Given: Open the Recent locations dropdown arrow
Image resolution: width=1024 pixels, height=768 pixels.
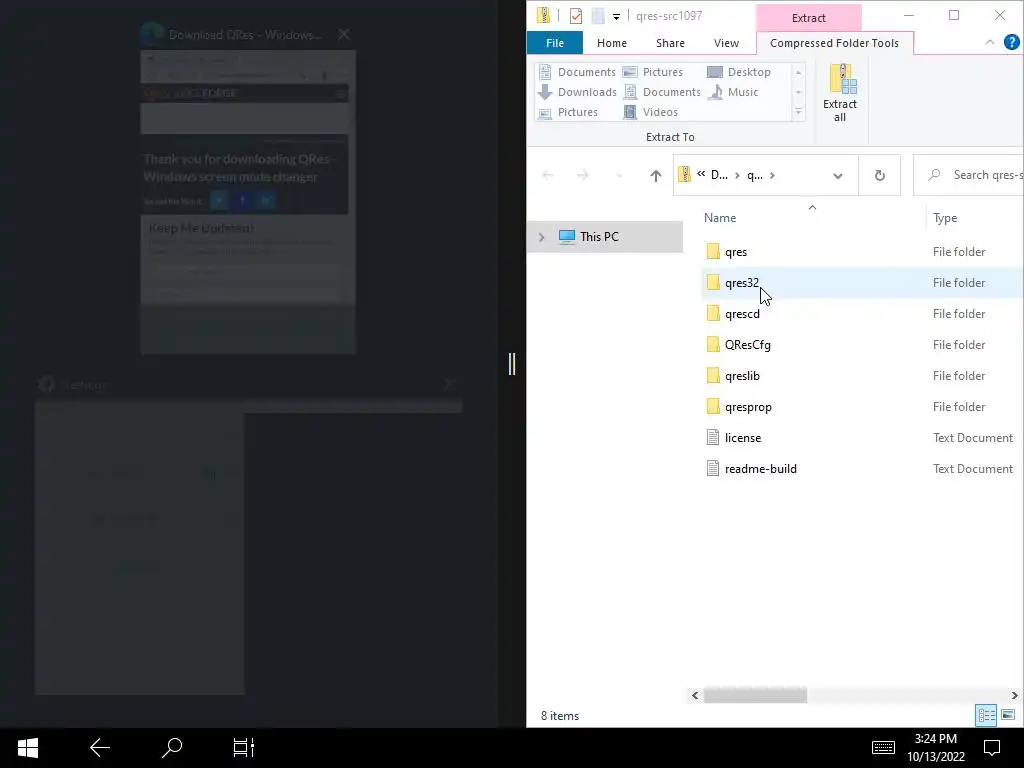Looking at the screenshot, I should pyautogui.click(x=619, y=175).
